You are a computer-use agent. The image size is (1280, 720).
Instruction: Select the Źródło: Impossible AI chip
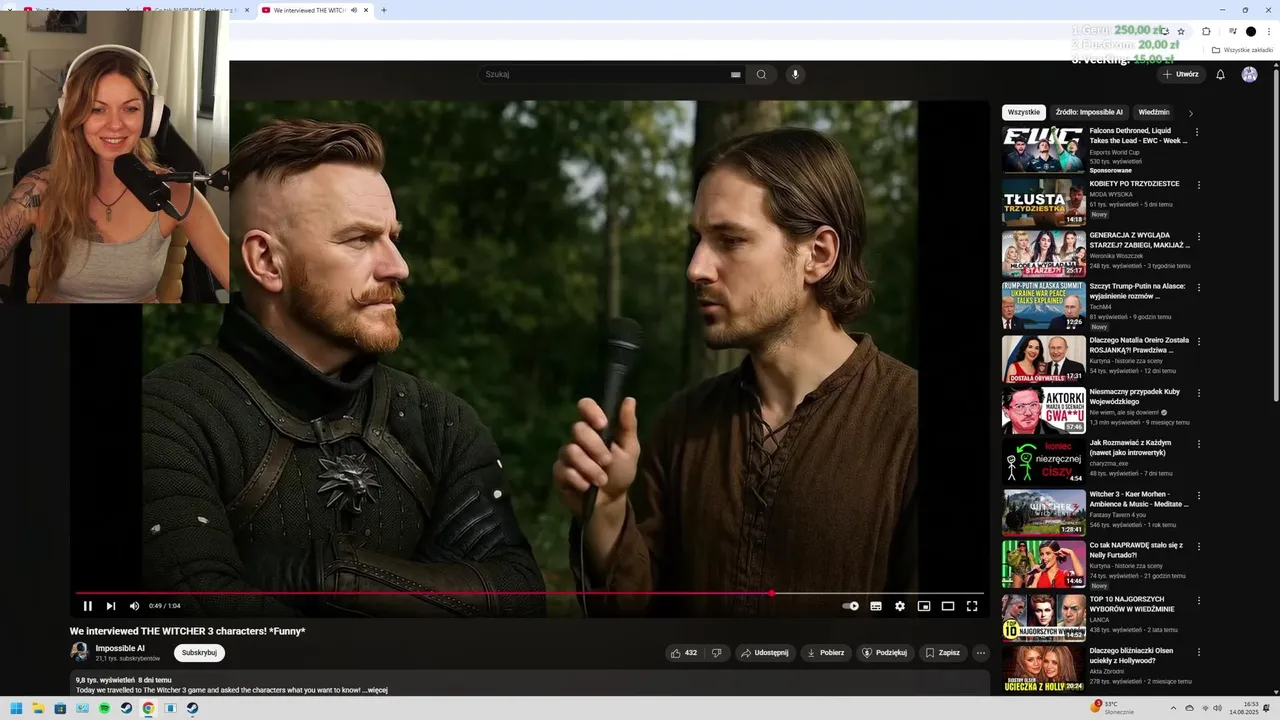(1089, 113)
